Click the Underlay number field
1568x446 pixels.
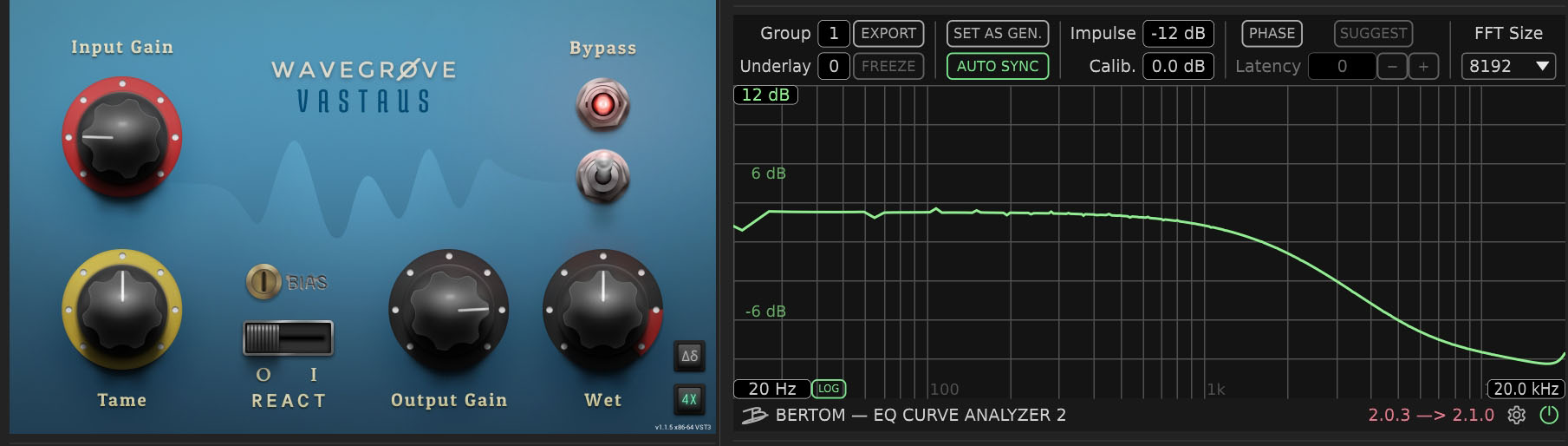pos(834,66)
